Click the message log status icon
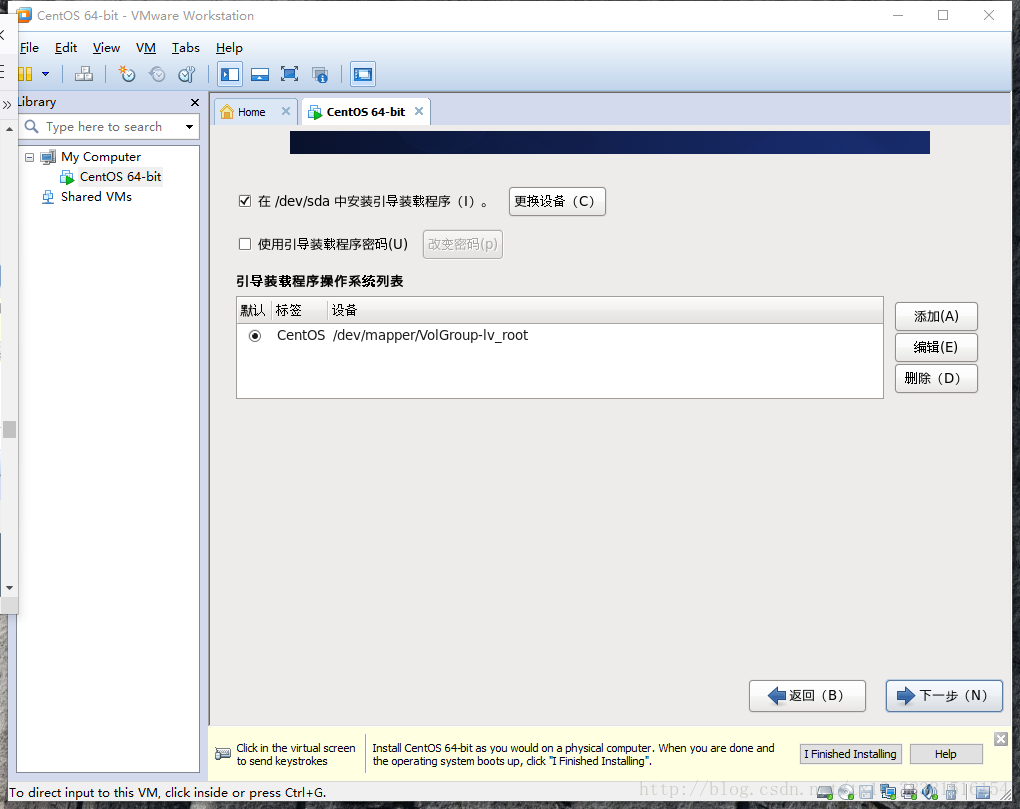 983,791
